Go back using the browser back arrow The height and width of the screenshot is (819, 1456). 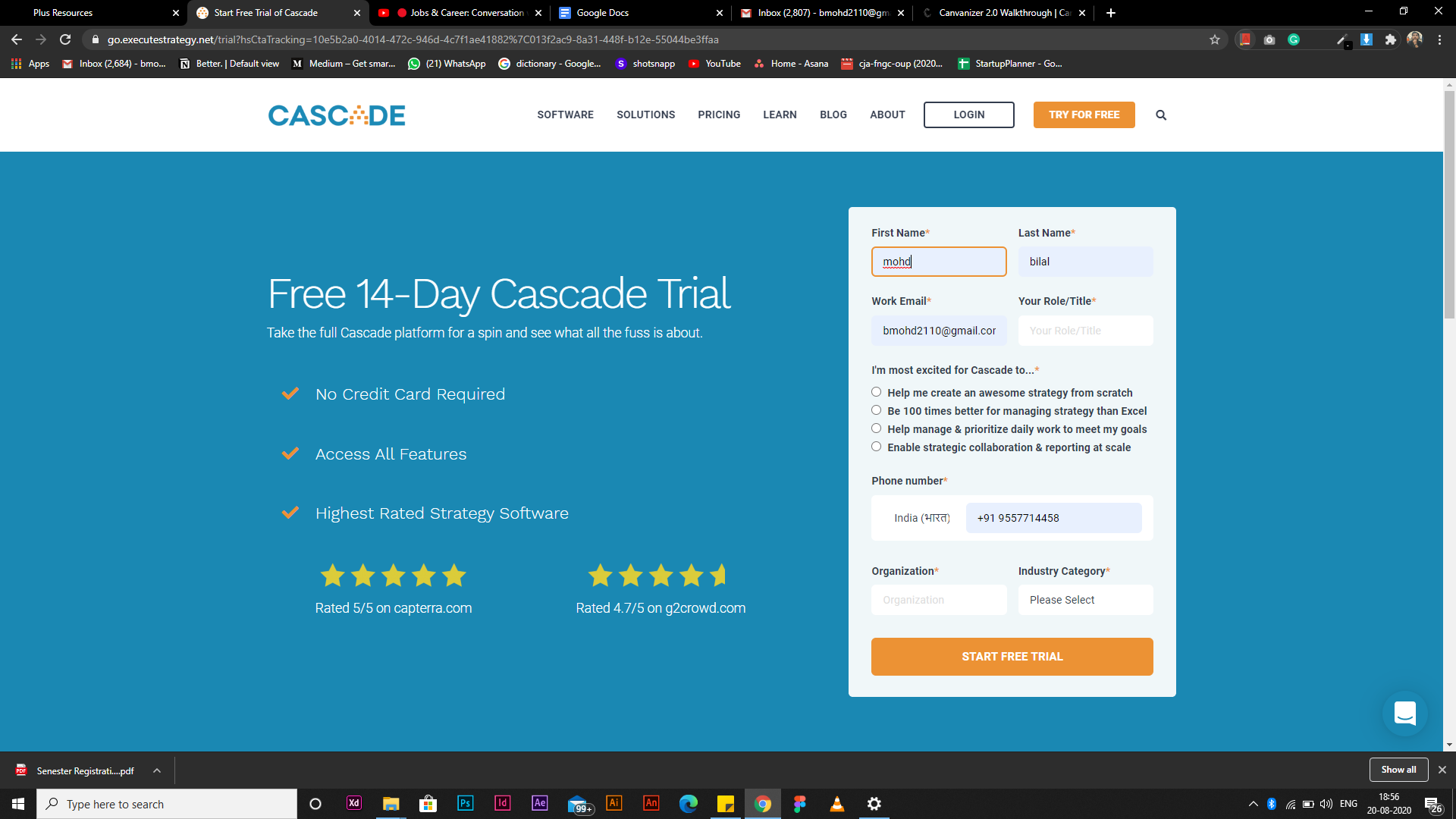(x=17, y=39)
